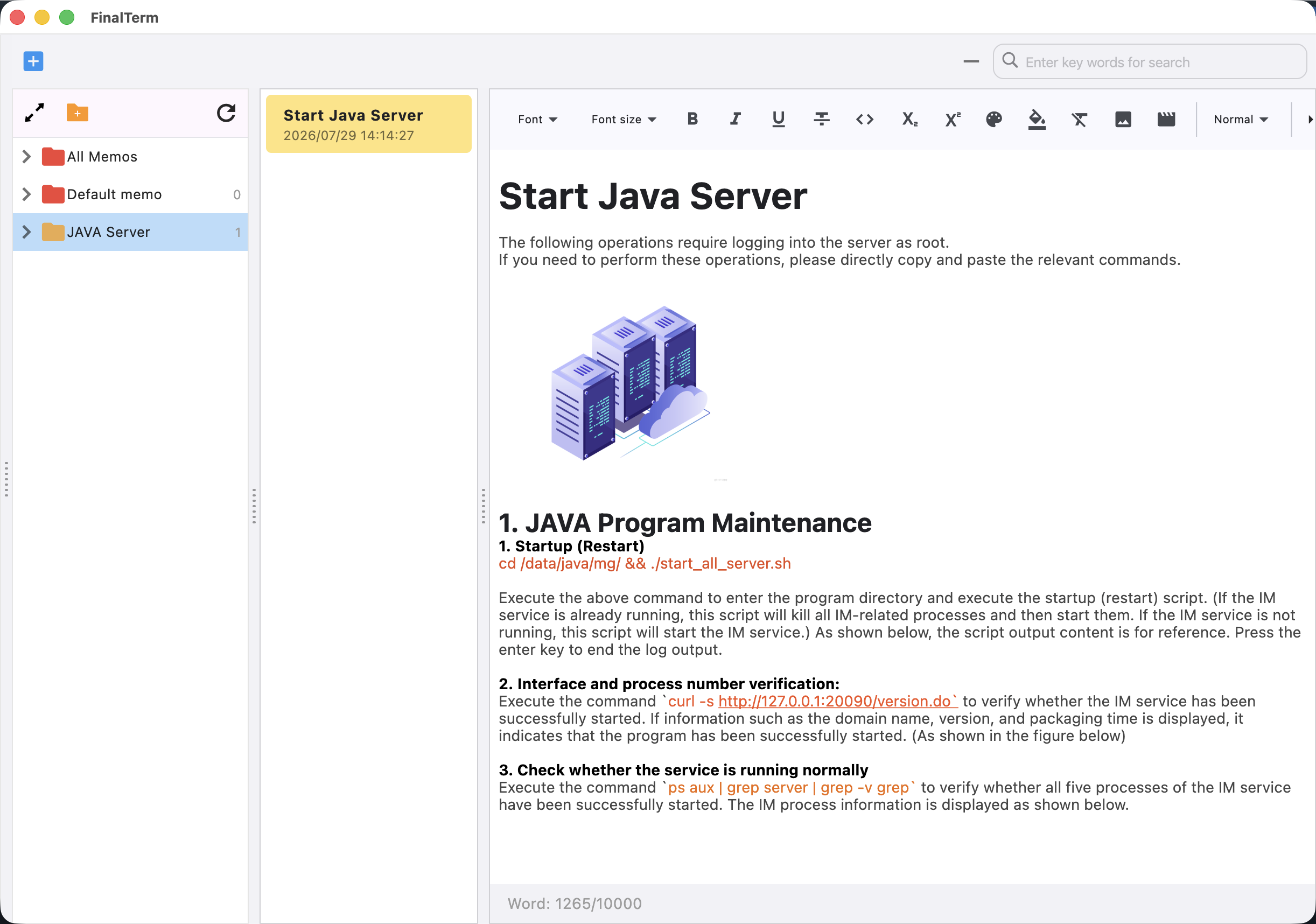Image resolution: width=1316 pixels, height=924 pixels.
Task: Click the Startup (Restart) subheading
Action: (571, 545)
